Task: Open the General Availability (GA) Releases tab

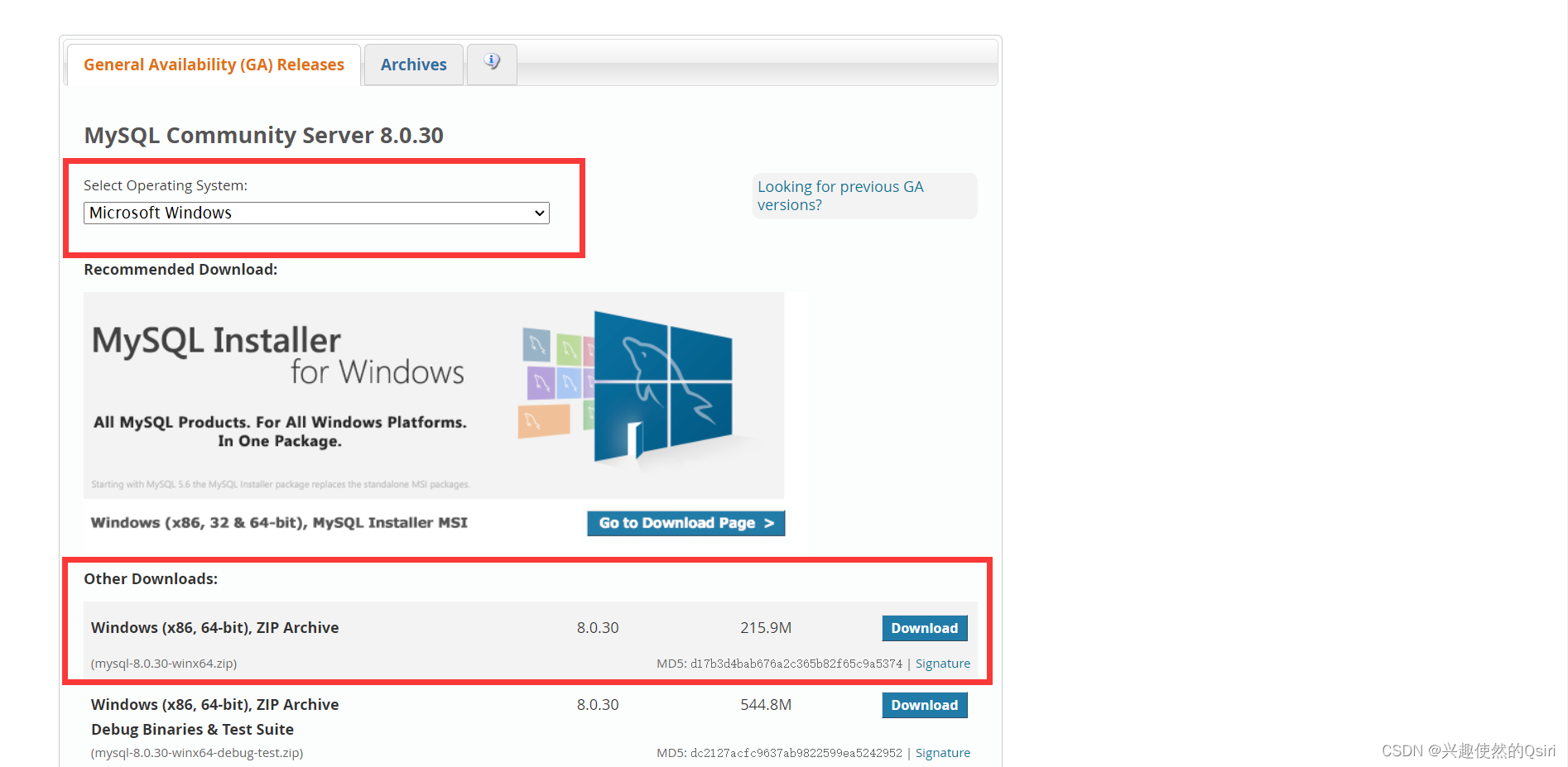Action: pos(214,65)
